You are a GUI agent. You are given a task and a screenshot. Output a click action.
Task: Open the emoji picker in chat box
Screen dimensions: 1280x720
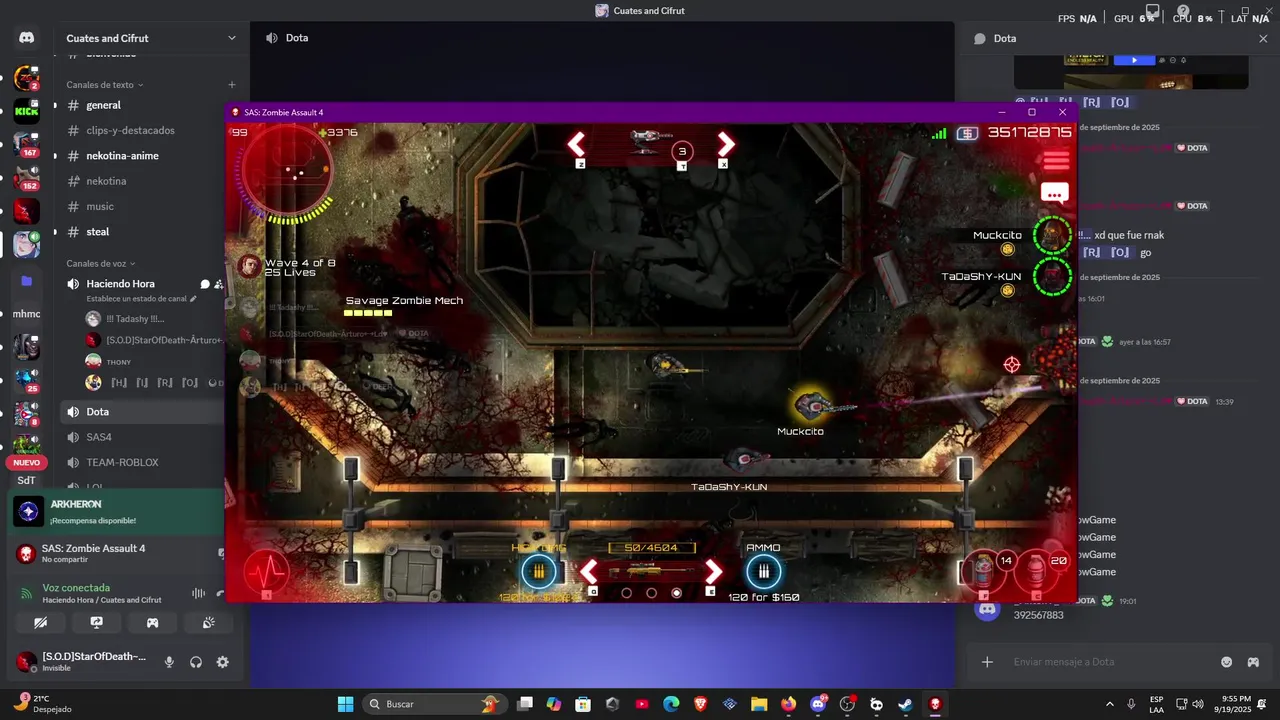(1227, 662)
